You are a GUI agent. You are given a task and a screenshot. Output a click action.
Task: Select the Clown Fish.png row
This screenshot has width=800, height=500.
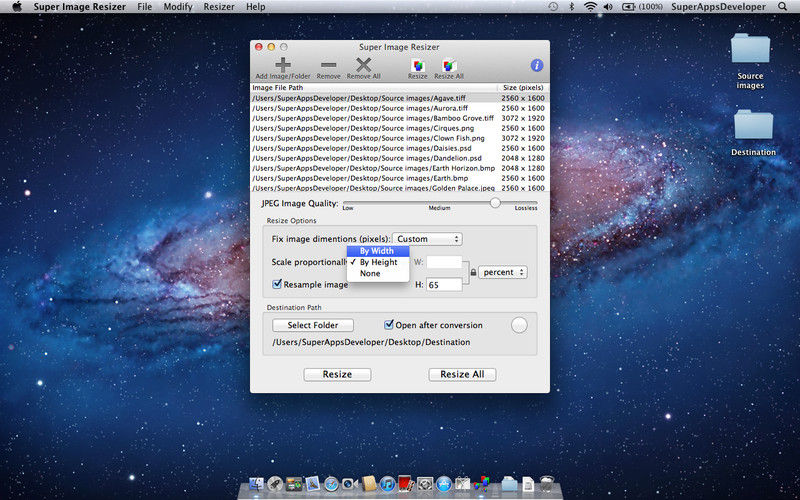(x=400, y=138)
